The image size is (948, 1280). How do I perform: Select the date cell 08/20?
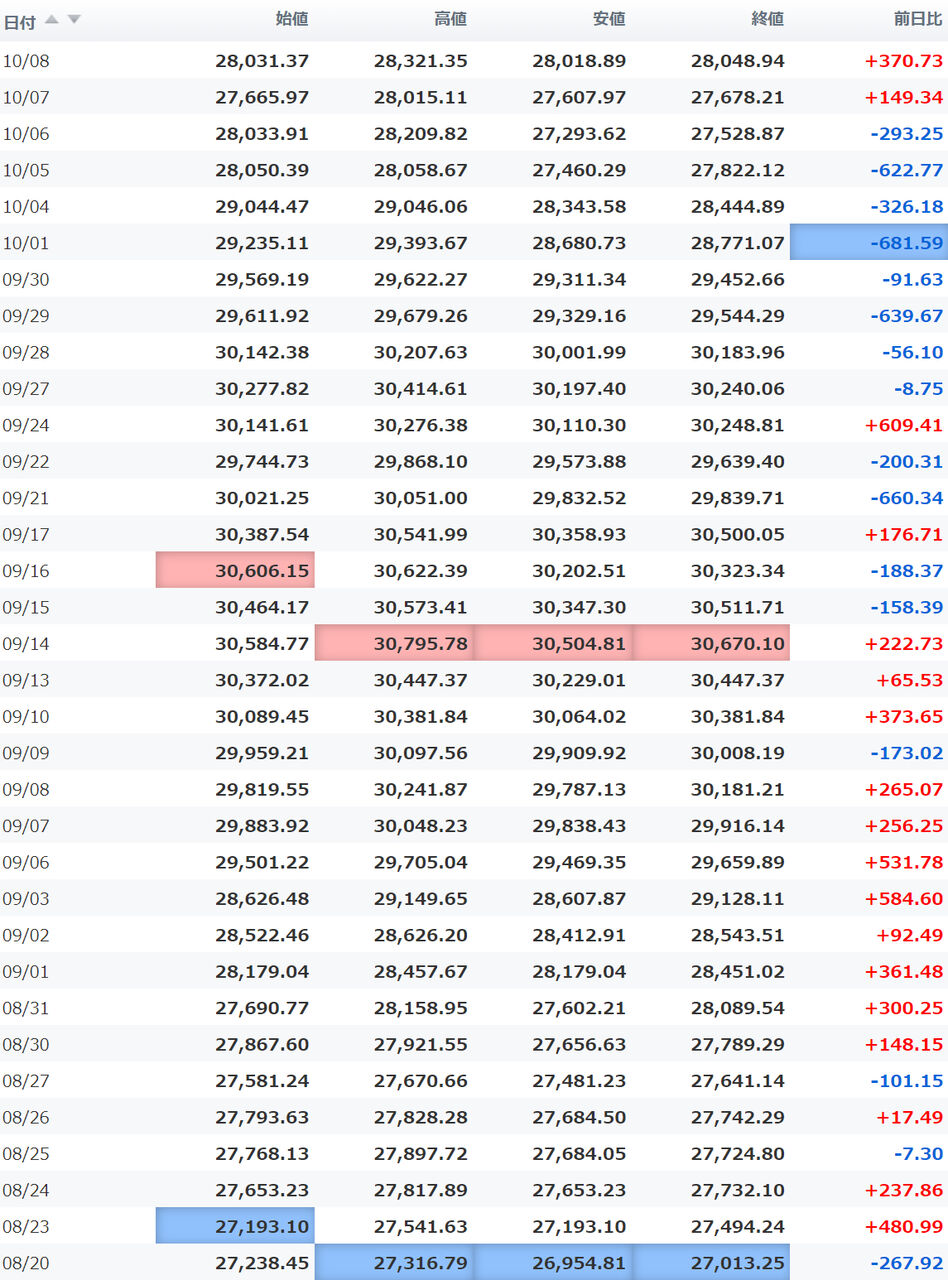pyautogui.click(x=26, y=1263)
